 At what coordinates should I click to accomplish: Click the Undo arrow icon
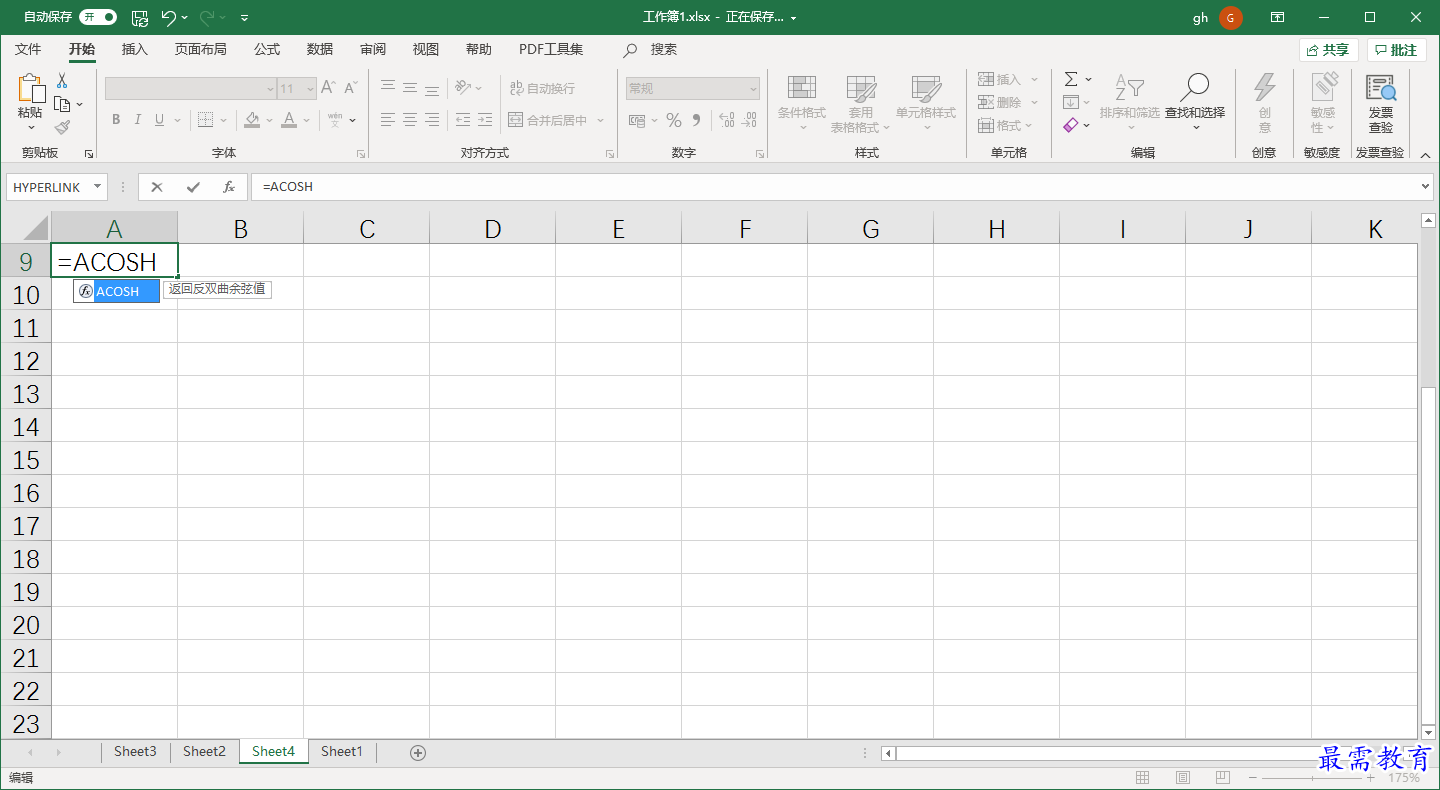click(168, 17)
